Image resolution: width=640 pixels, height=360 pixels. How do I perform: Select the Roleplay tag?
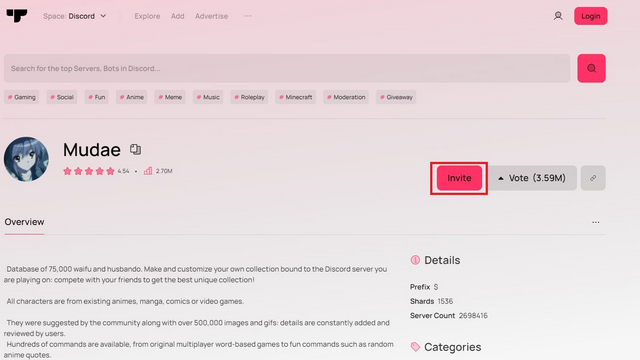(x=249, y=97)
